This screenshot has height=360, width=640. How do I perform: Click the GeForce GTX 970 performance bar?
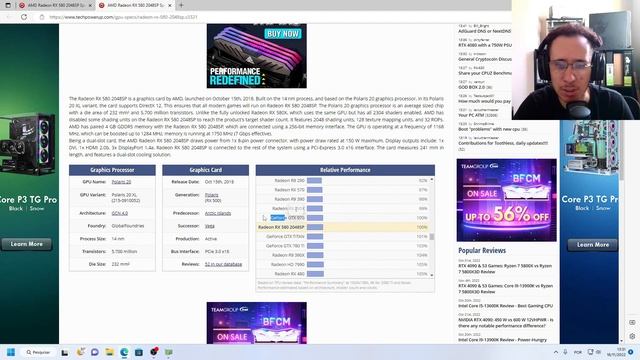[x=315, y=218]
